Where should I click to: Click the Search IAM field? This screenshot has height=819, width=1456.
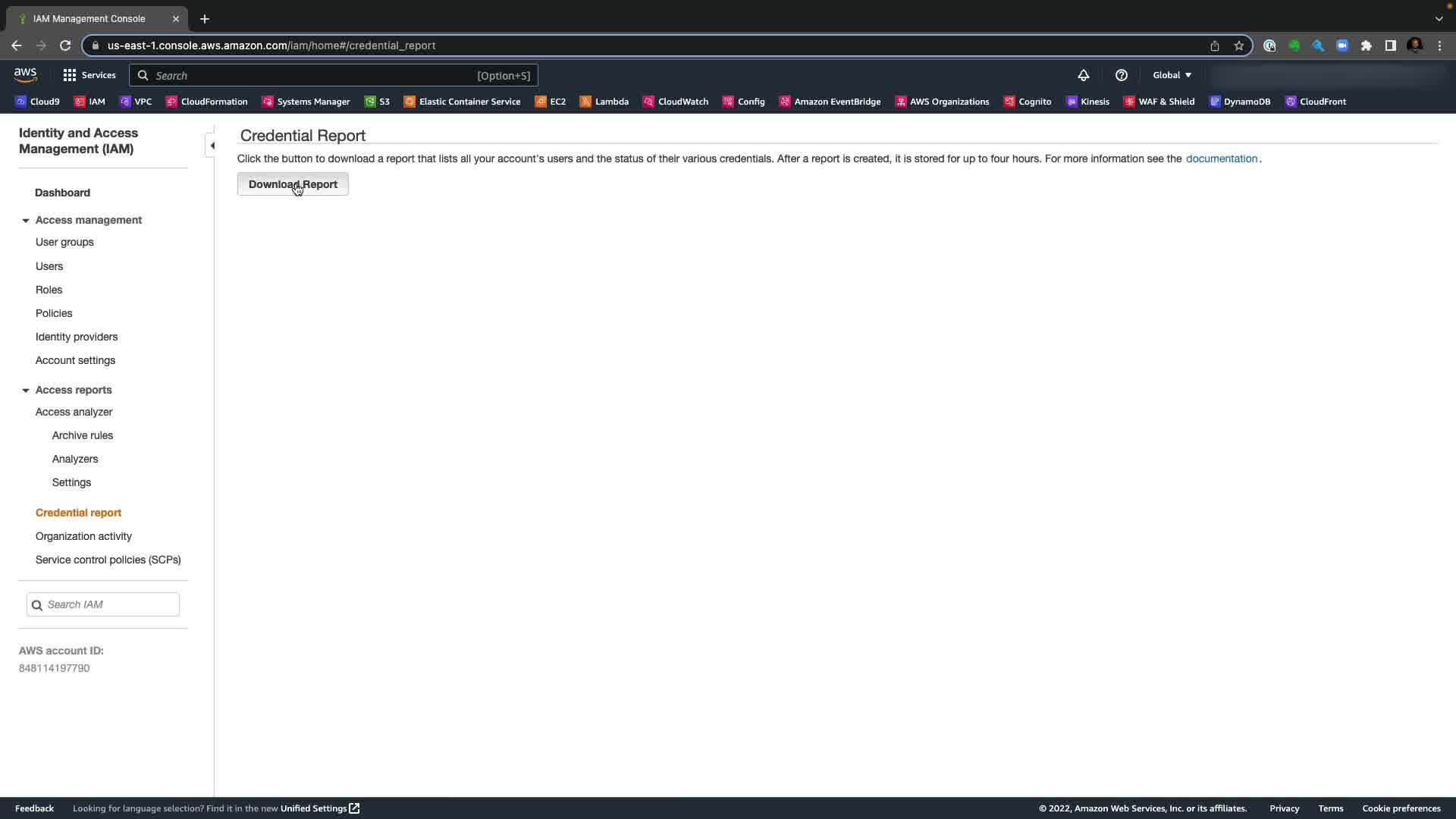coord(110,604)
